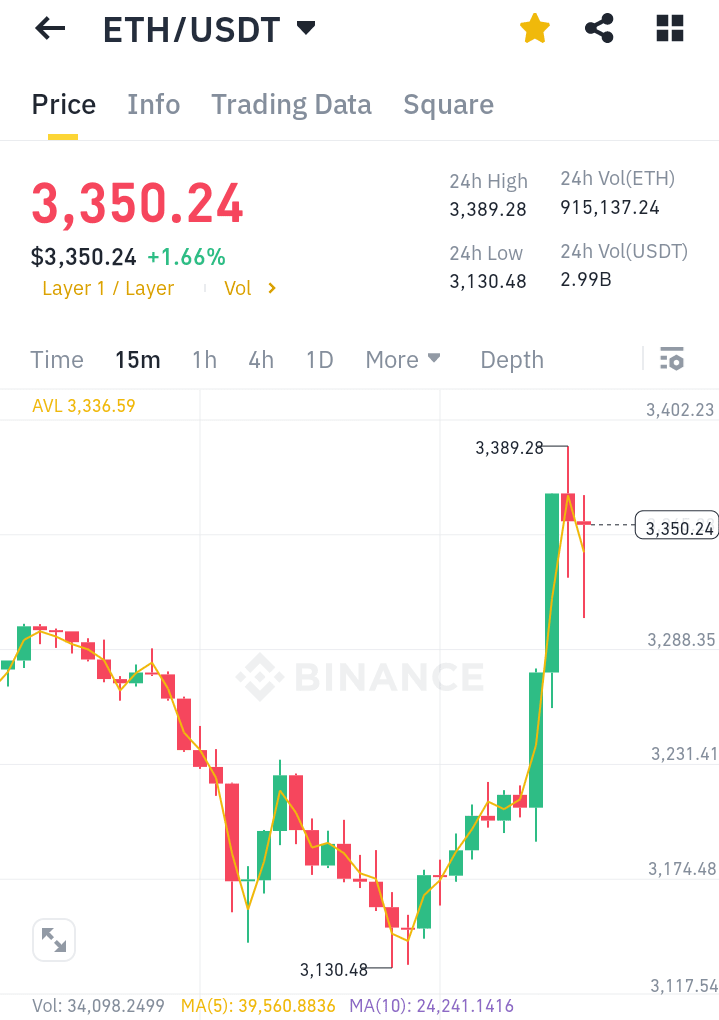The width and height of the screenshot is (719, 1020).
Task: Select the 4h chart interval
Action: pyautogui.click(x=261, y=360)
